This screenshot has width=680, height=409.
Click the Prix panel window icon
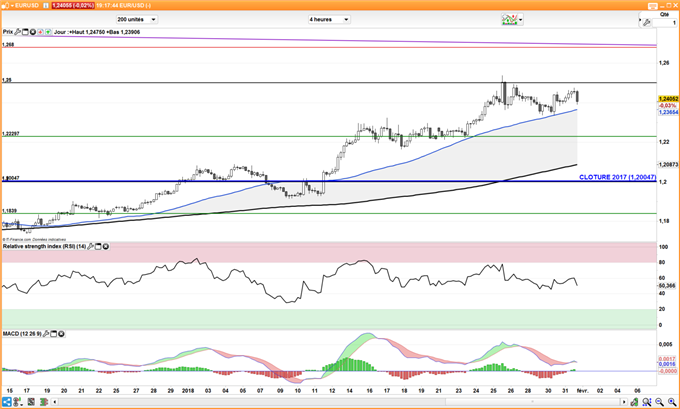pos(25,32)
